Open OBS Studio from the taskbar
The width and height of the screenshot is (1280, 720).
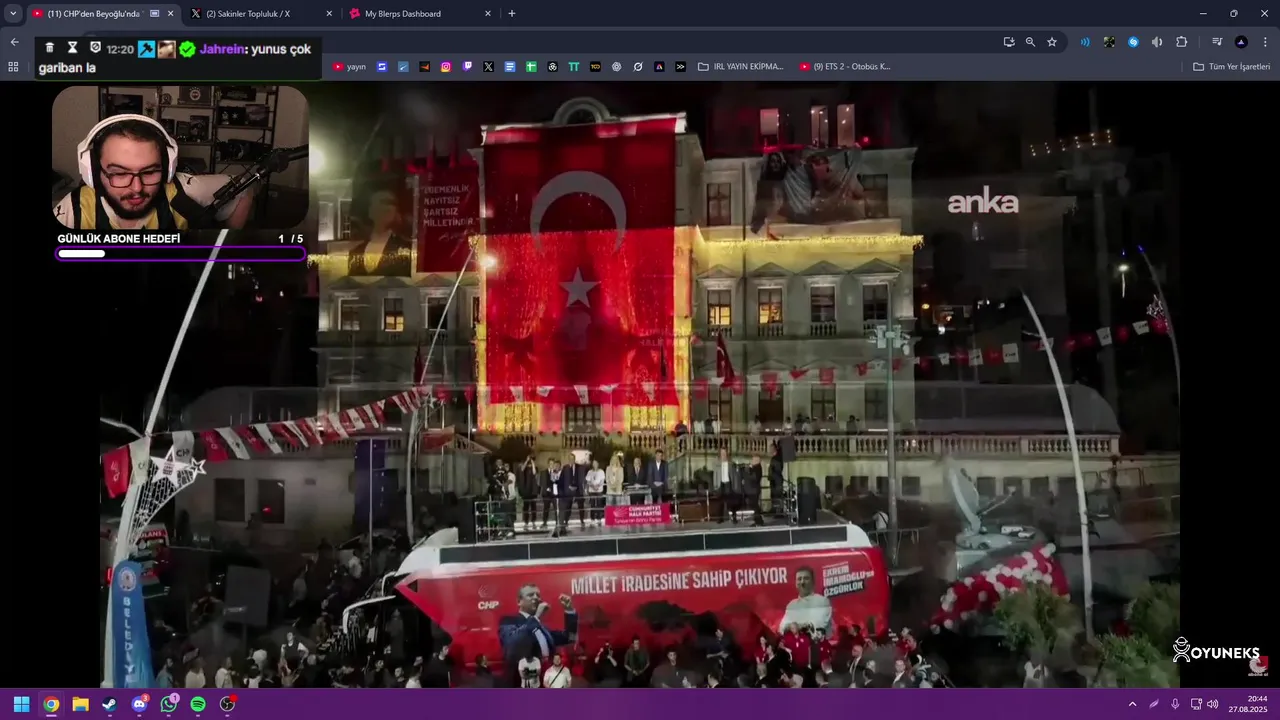pyautogui.click(x=227, y=704)
